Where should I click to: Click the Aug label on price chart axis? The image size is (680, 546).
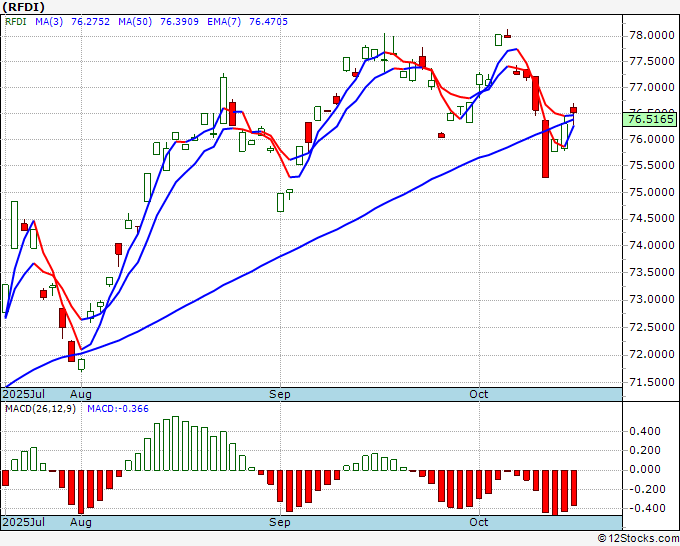pos(81,394)
